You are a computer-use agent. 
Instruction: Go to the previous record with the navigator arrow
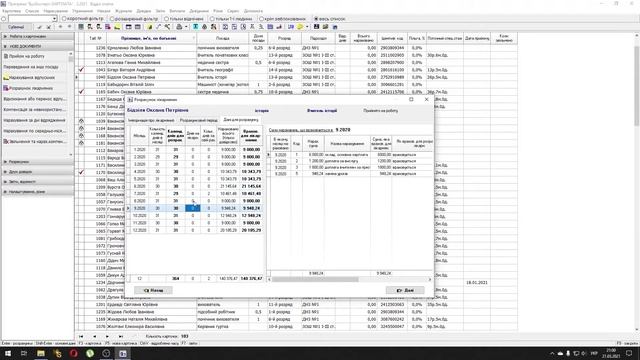point(94,336)
